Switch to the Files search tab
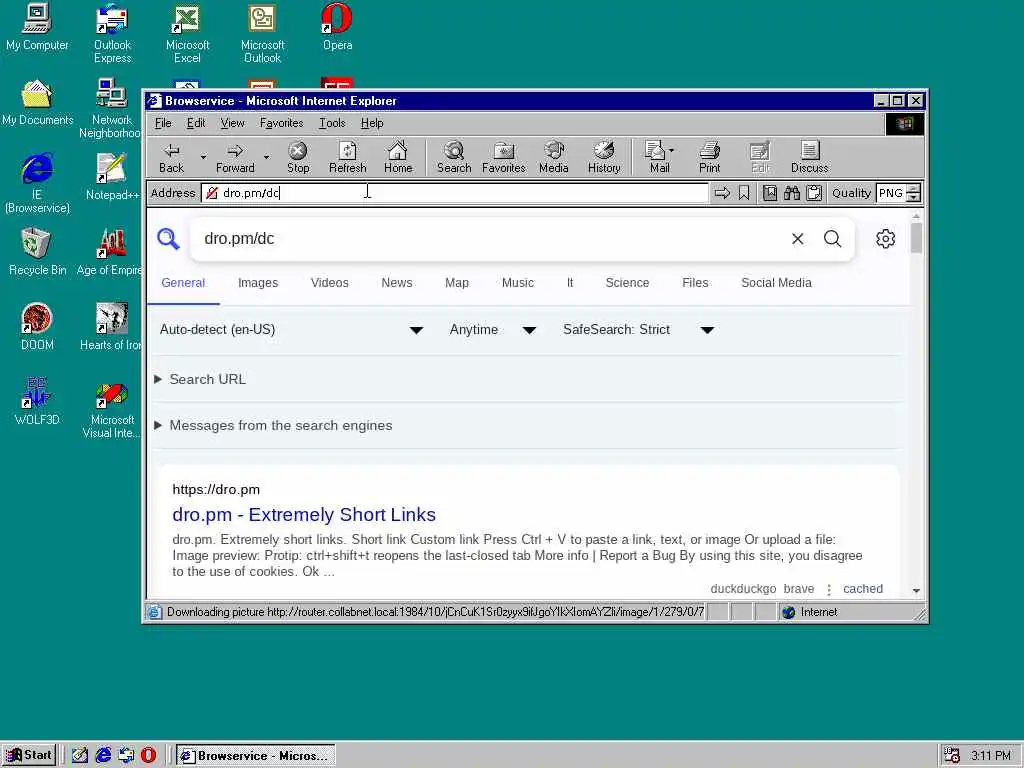This screenshot has width=1024, height=768. pos(695,283)
